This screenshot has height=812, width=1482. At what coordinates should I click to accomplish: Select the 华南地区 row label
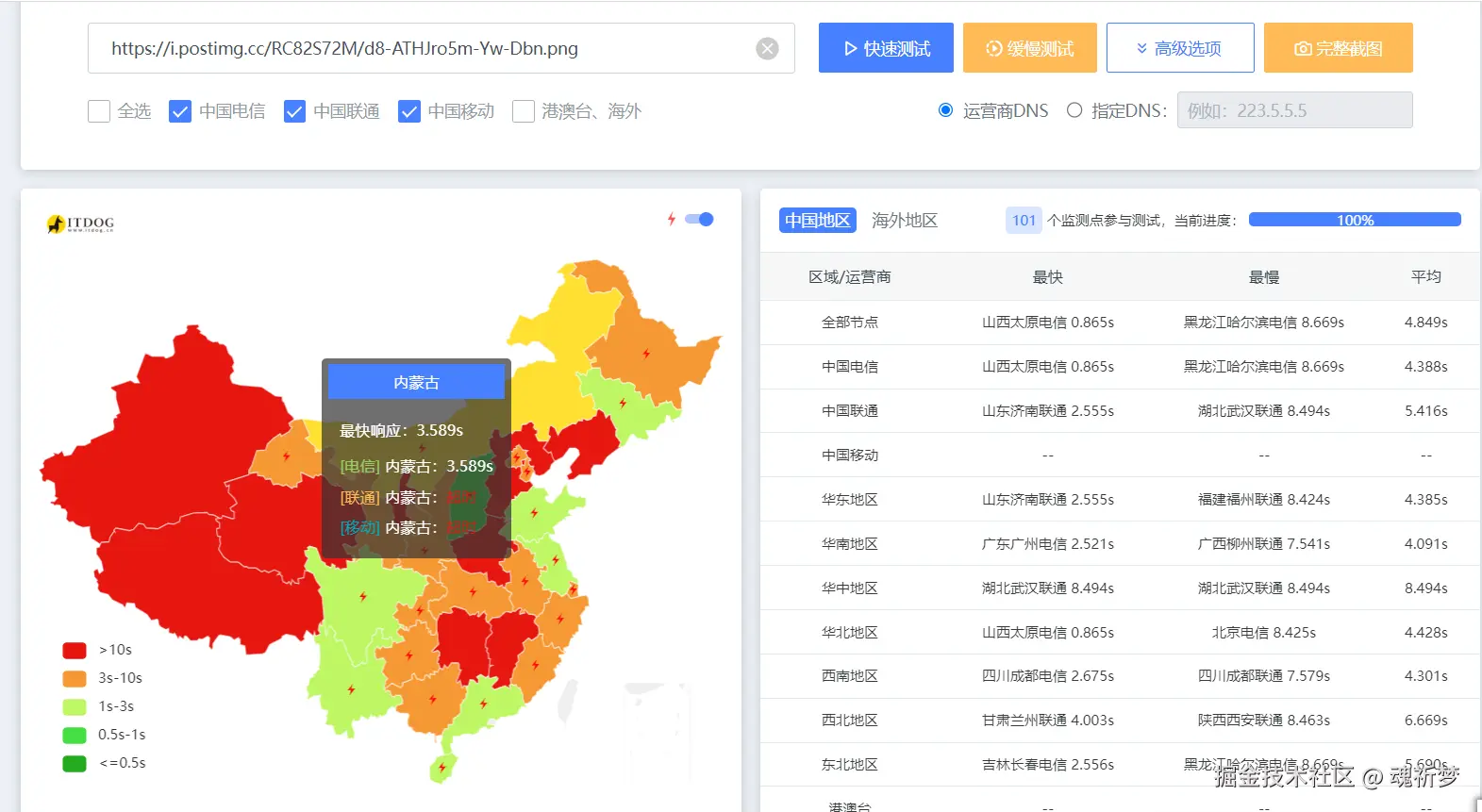849,544
